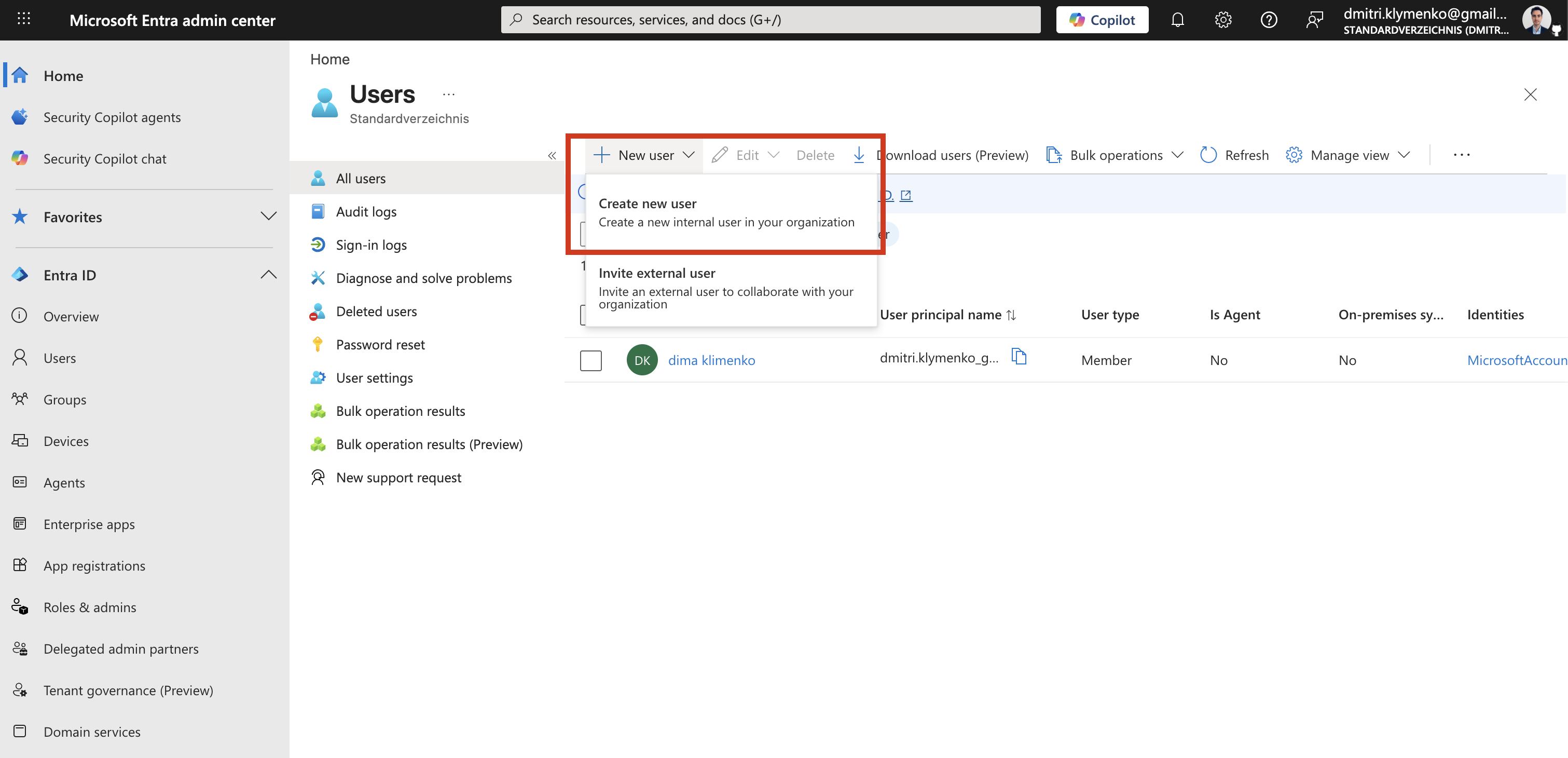Click the On-premises sync column header
The width and height of the screenshot is (1568, 758).
click(x=1390, y=314)
